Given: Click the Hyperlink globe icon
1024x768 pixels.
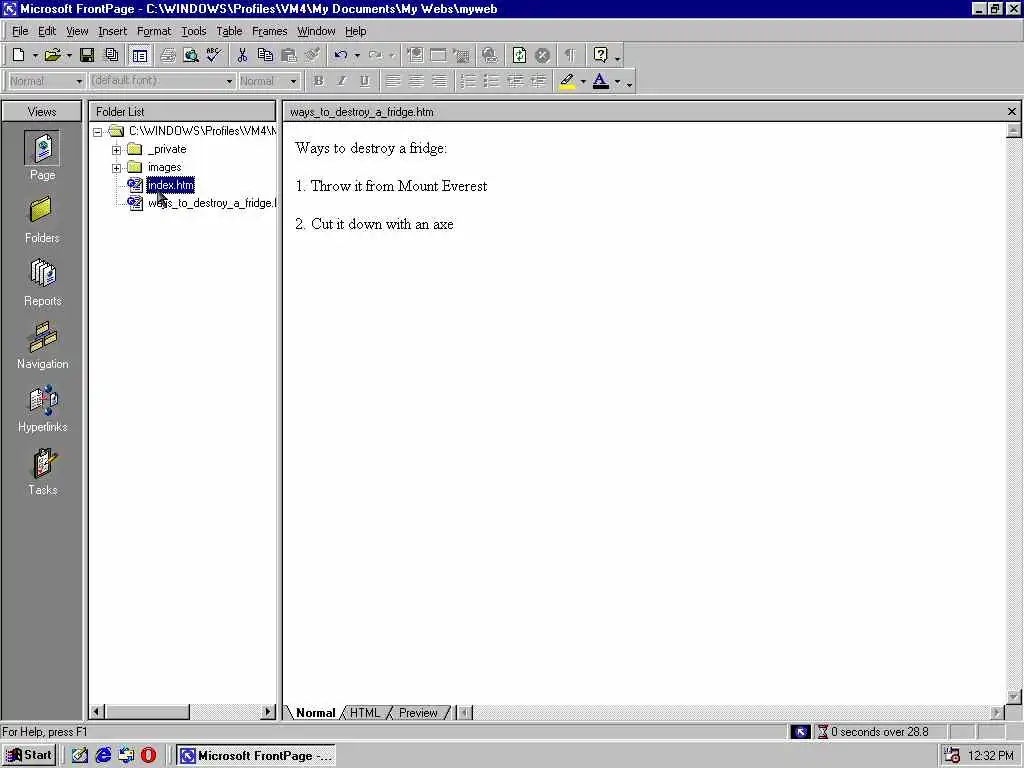Looking at the screenshot, I should [490, 56].
